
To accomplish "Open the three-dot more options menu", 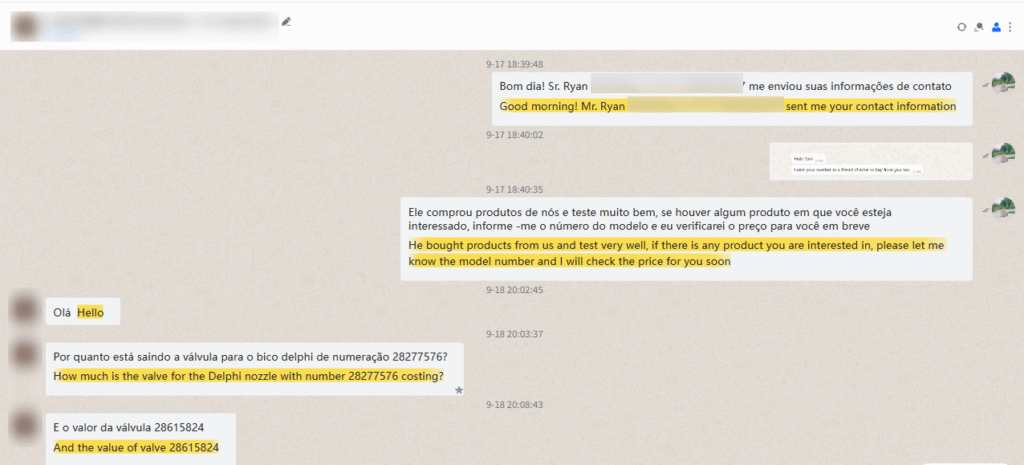I will (x=1009, y=27).
